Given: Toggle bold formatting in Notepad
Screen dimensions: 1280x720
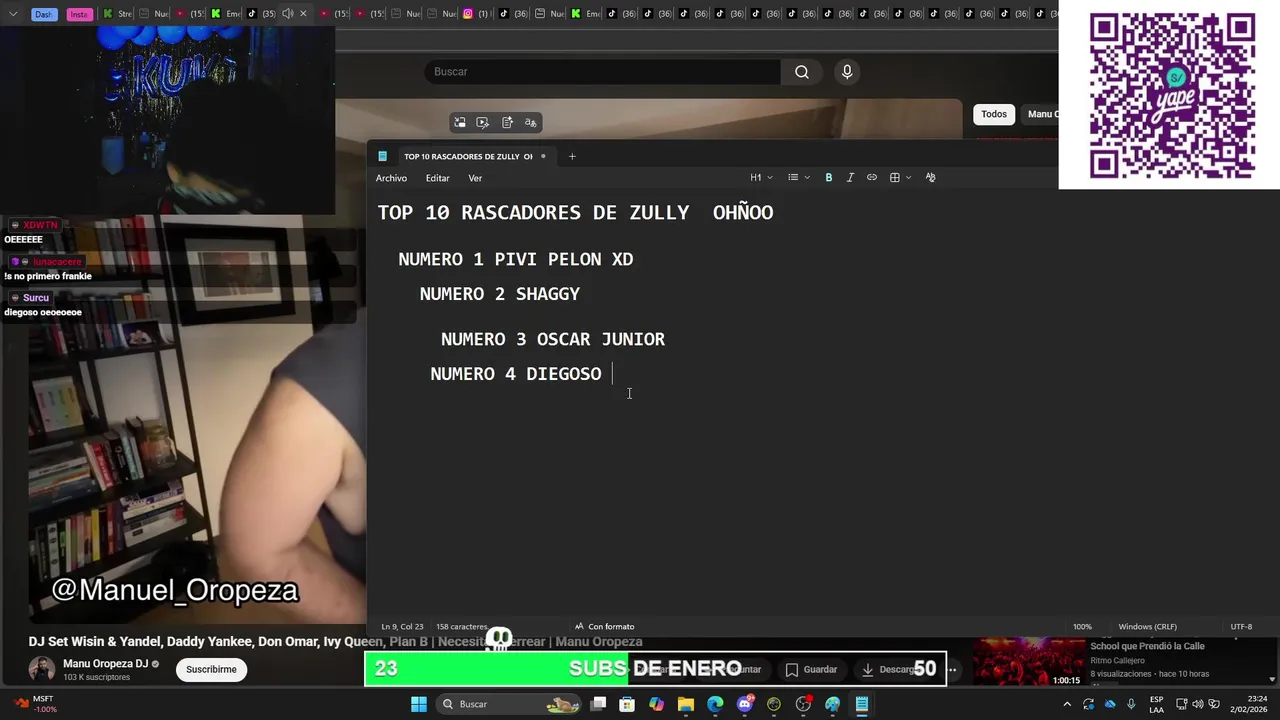Looking at the screenshot, I should tap(828, 177).
